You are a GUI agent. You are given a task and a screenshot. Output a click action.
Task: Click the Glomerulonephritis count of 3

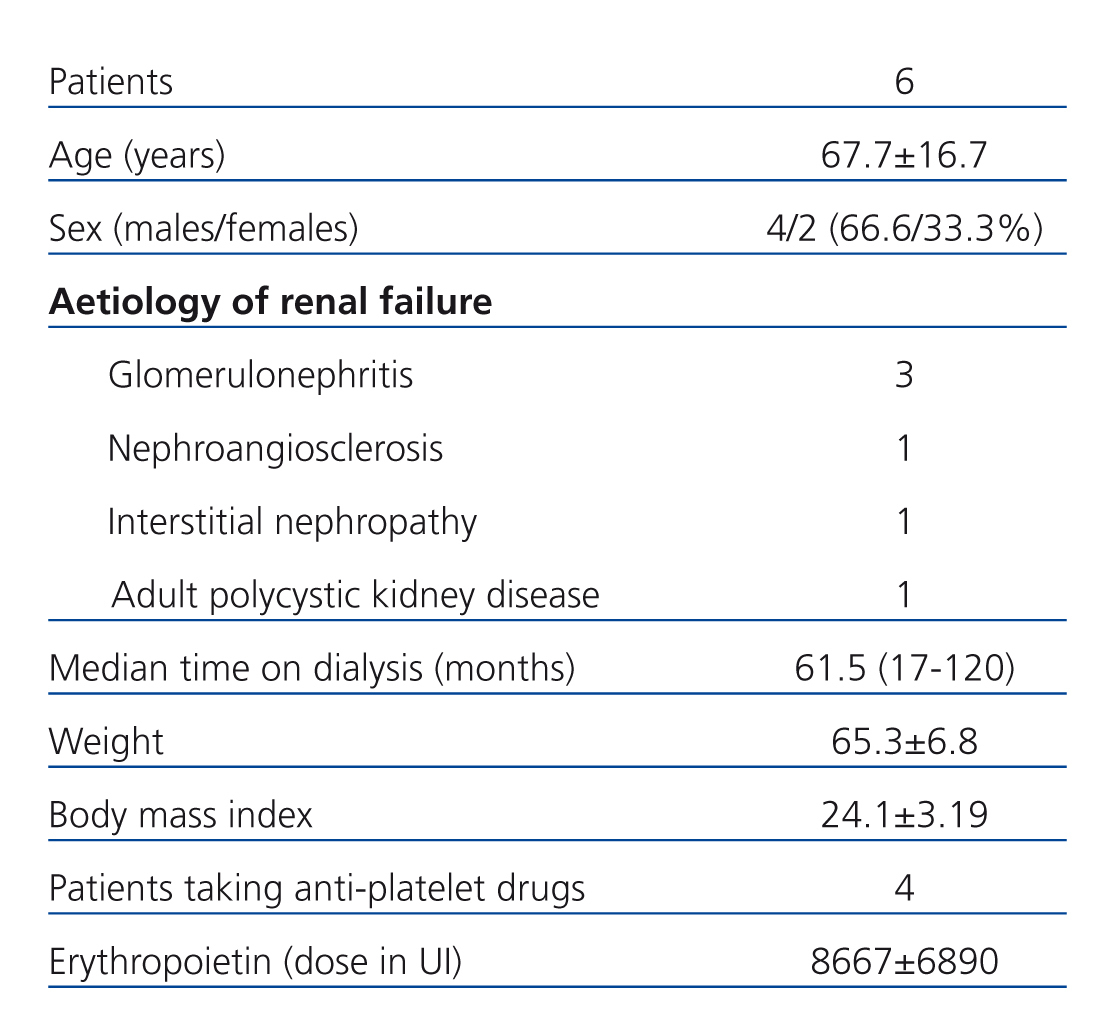[x=904, y=375]
